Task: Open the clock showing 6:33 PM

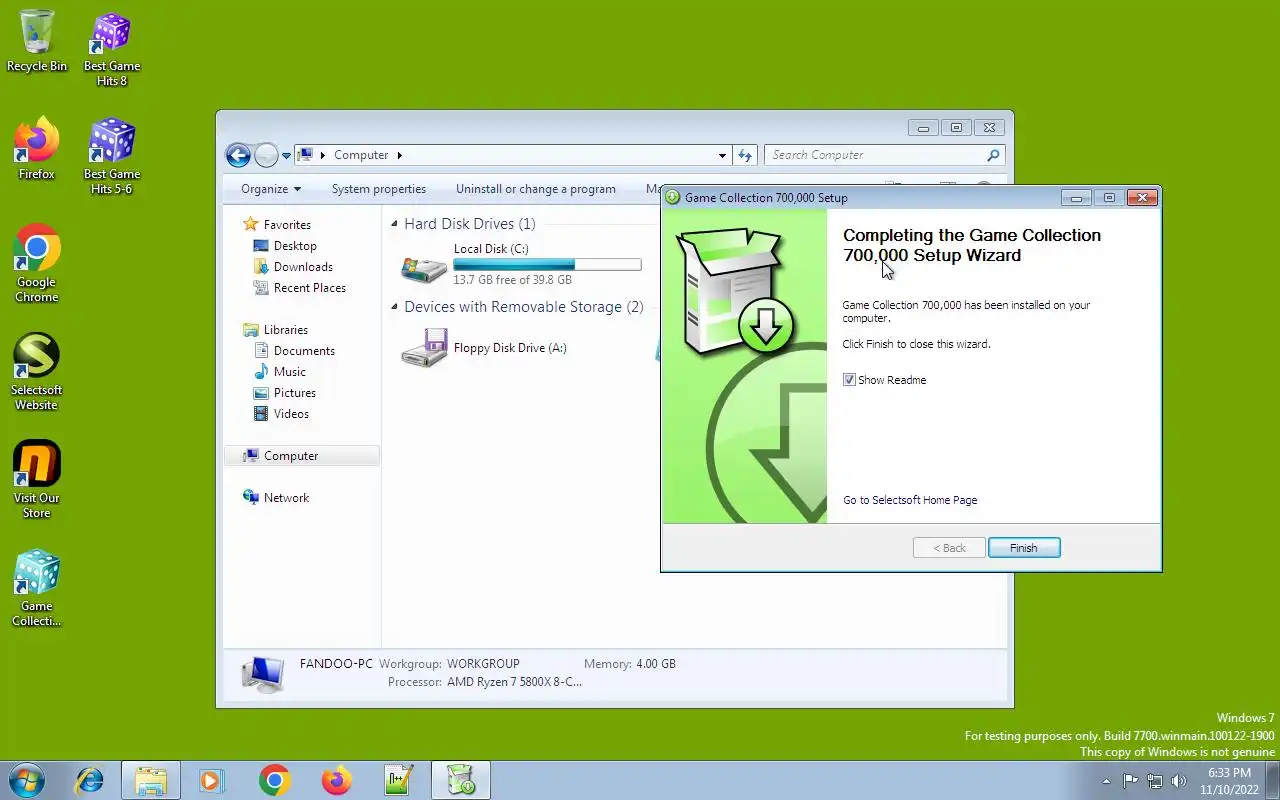Action: (x=1229, y=781)
